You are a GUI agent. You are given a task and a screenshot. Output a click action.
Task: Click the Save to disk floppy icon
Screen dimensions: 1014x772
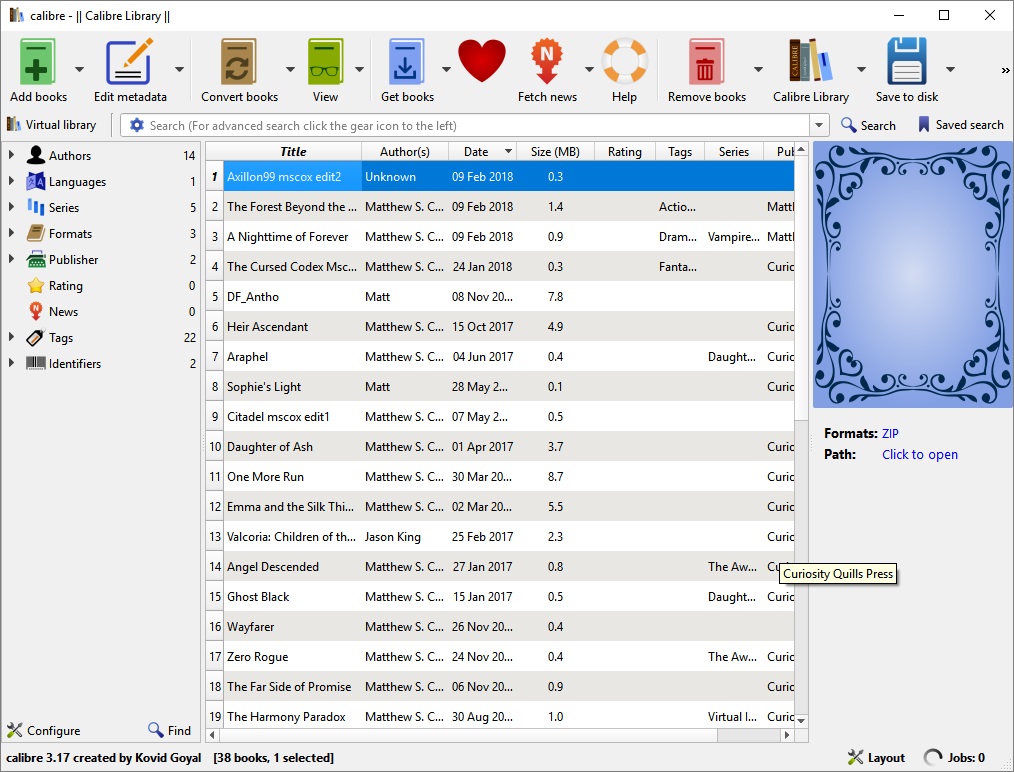907,61
